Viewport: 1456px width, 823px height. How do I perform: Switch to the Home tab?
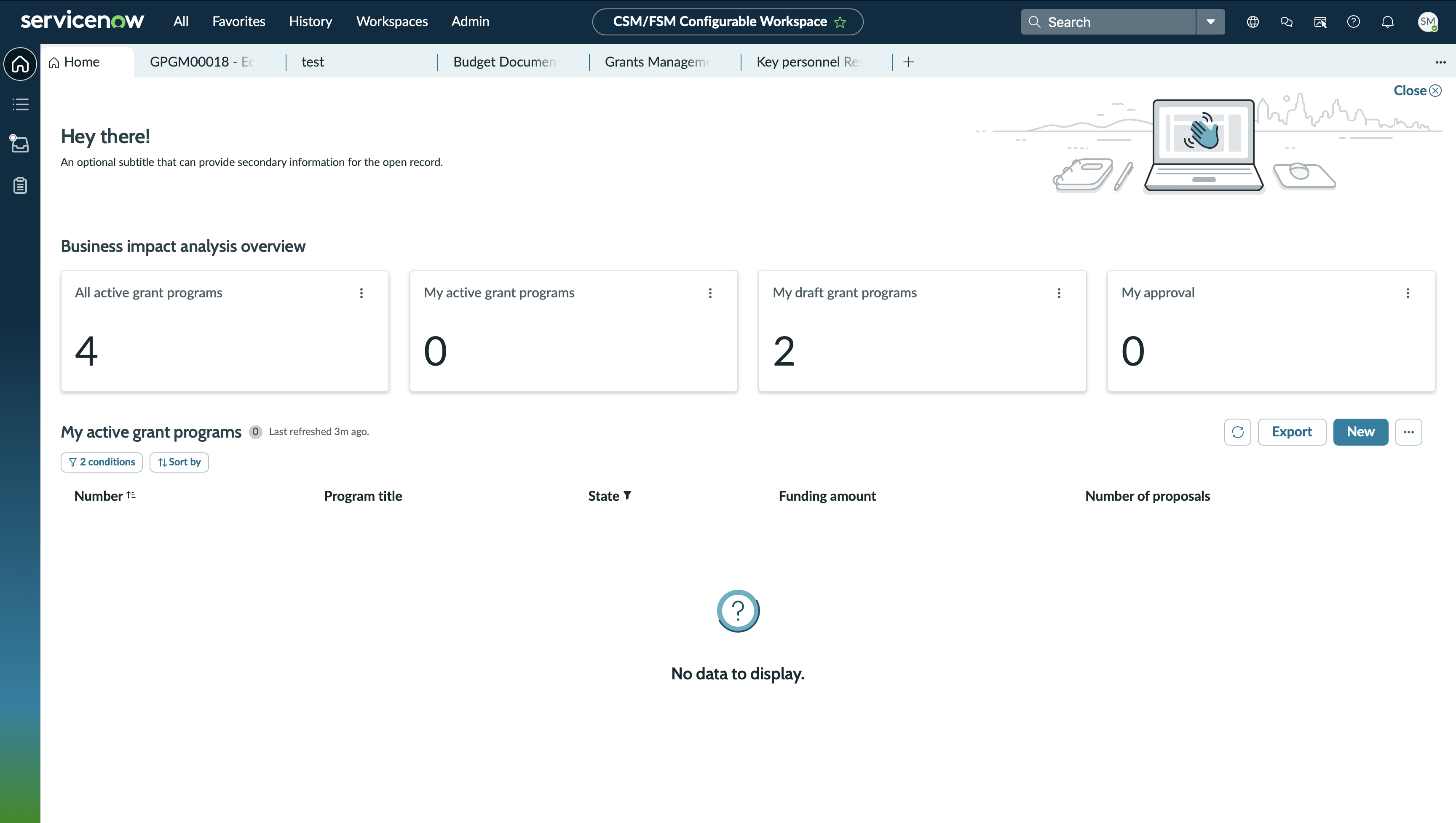[x=88, y=61]
